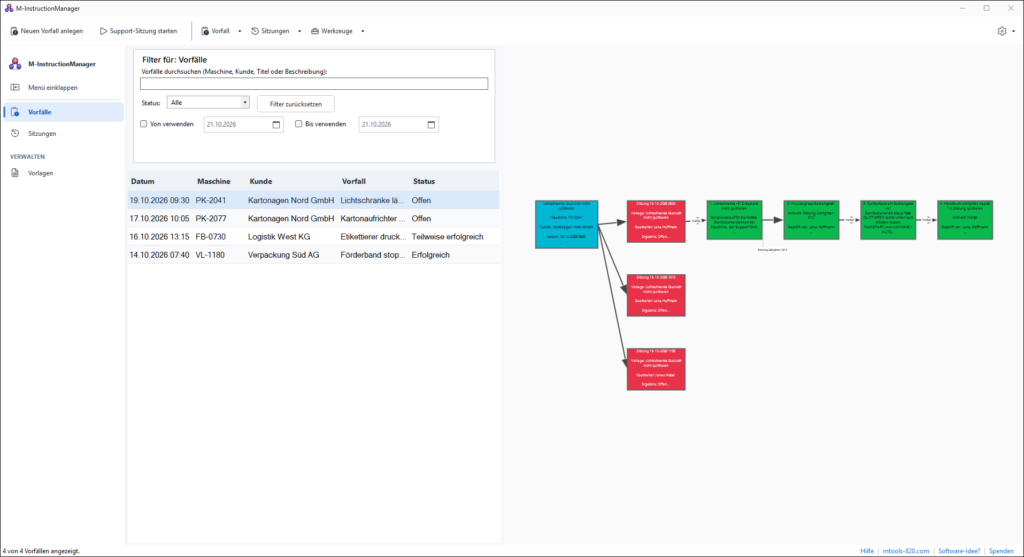This screenshot has width=1024, height=557.
Task: Click the Von date field 21.10.2026
Action: coord(244,124)
